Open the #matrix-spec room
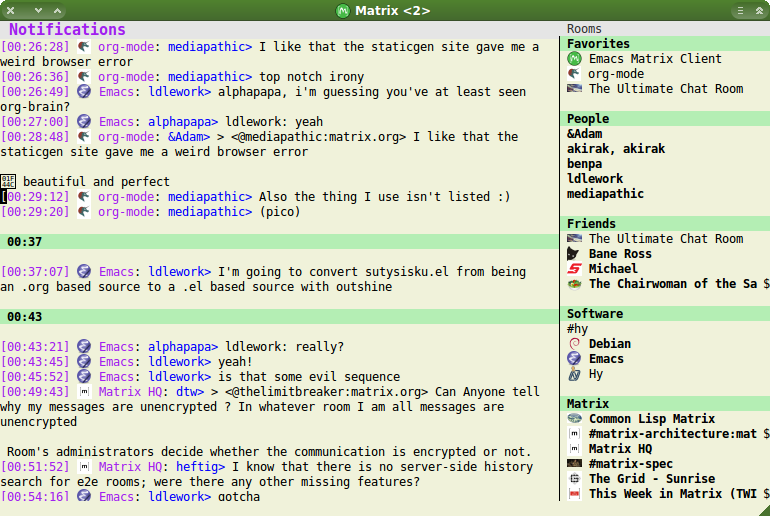Viewport: 770px width, 516px height. pos(631,464)
